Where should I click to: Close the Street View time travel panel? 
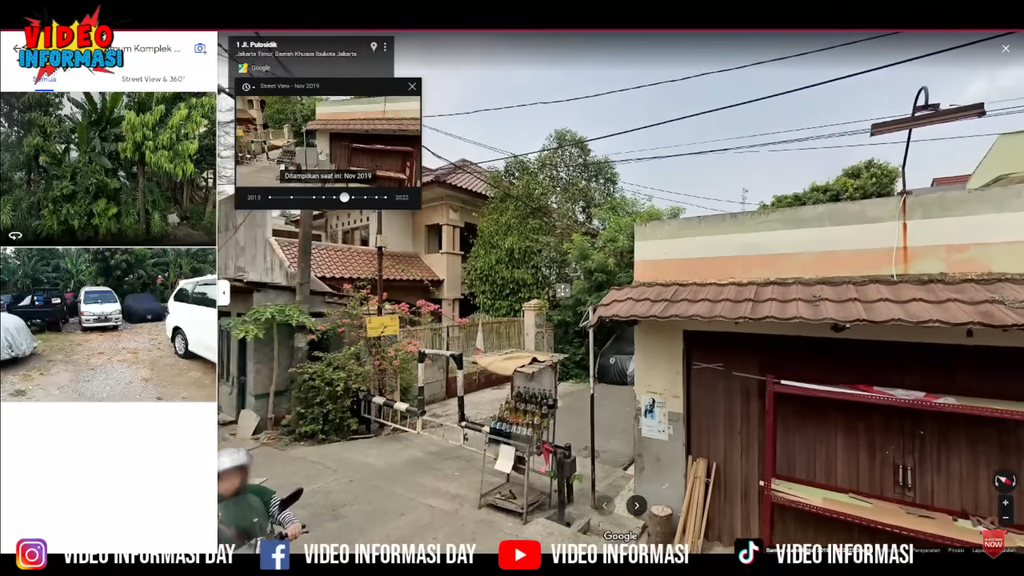[x=412, y=87]
